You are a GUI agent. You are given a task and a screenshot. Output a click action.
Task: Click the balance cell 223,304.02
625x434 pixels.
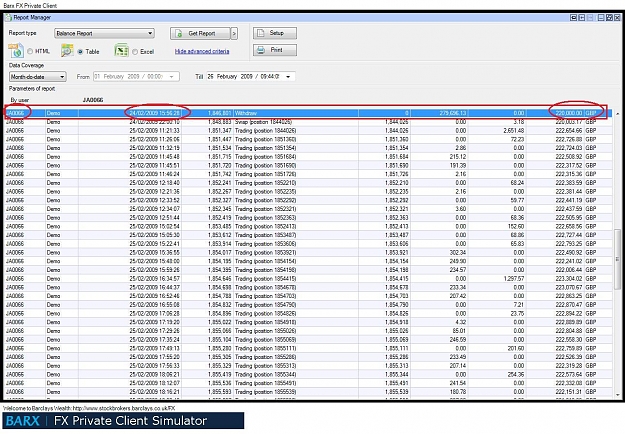569,279
